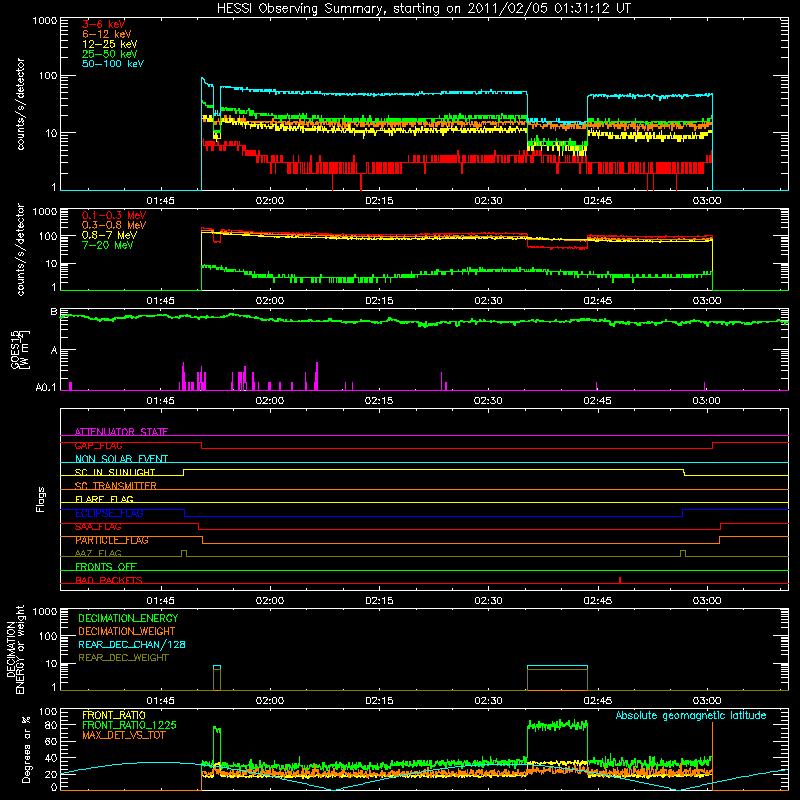The image size is (800, 800).
Task: Click the Degrees or % axis label
Action: point(26,749)
